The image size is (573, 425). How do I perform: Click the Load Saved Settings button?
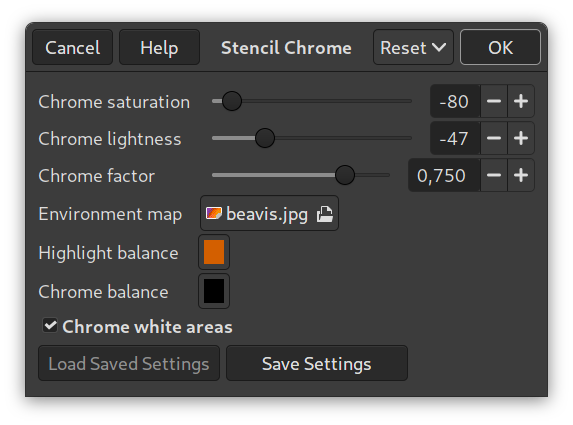[x=129, y=363]
